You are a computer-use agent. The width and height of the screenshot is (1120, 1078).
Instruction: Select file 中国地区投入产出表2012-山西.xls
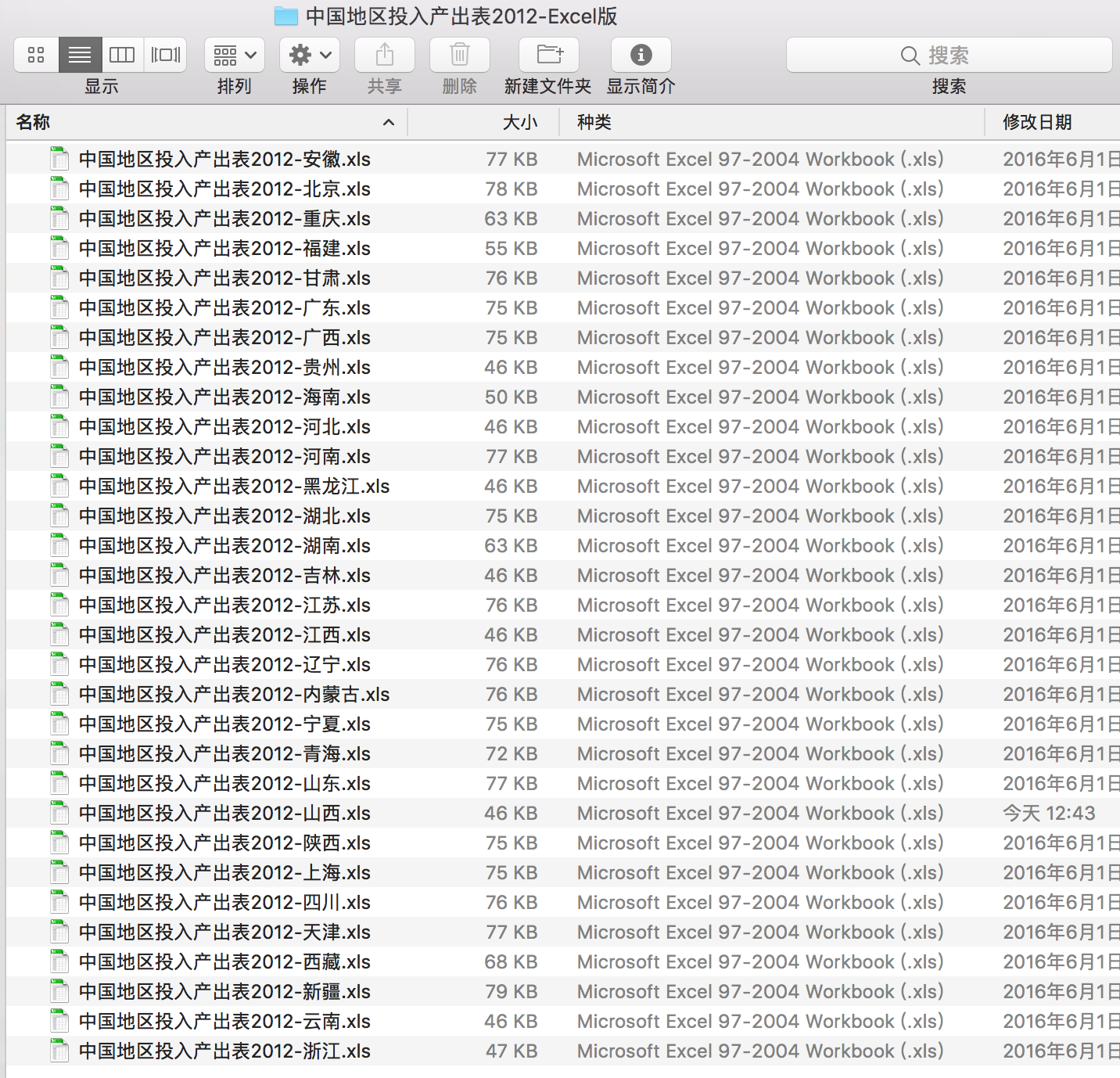[x=224, y=814]
